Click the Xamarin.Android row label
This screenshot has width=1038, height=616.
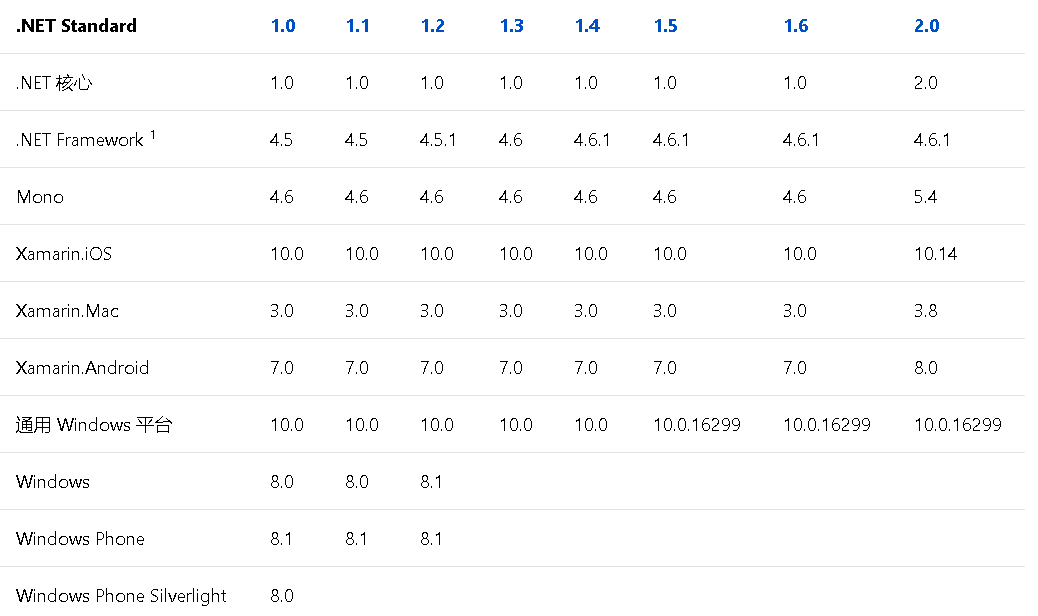tap(83, 368)
